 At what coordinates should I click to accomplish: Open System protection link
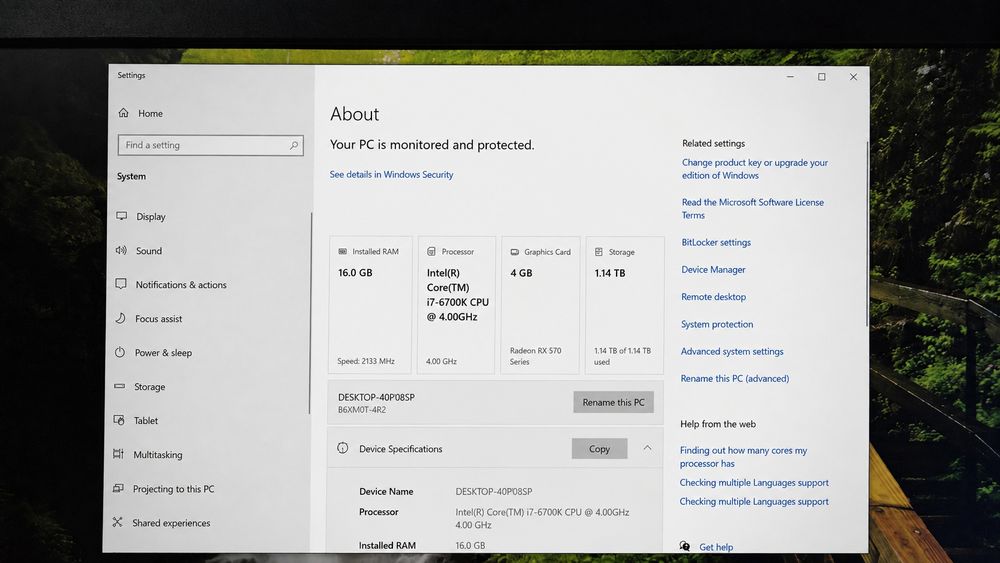[717, 324]
